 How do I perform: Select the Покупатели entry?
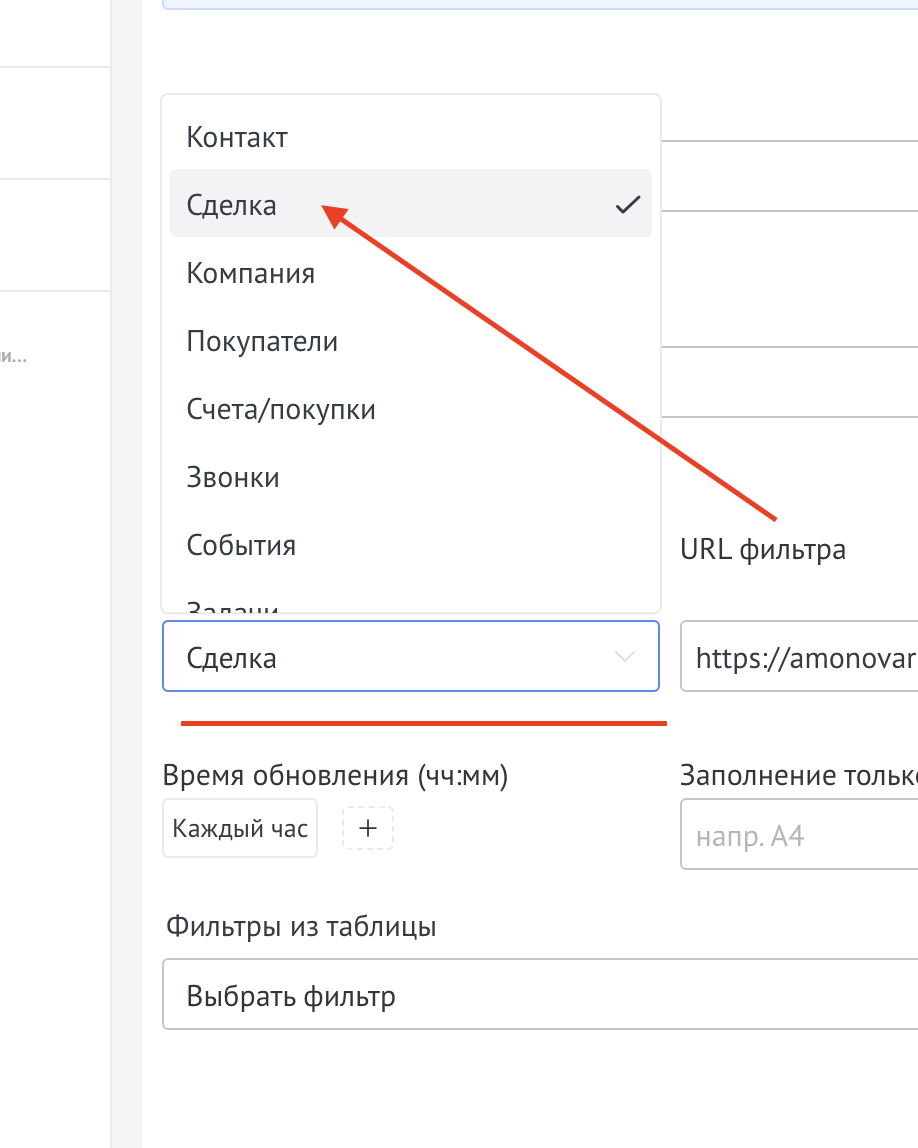[262, 341]
